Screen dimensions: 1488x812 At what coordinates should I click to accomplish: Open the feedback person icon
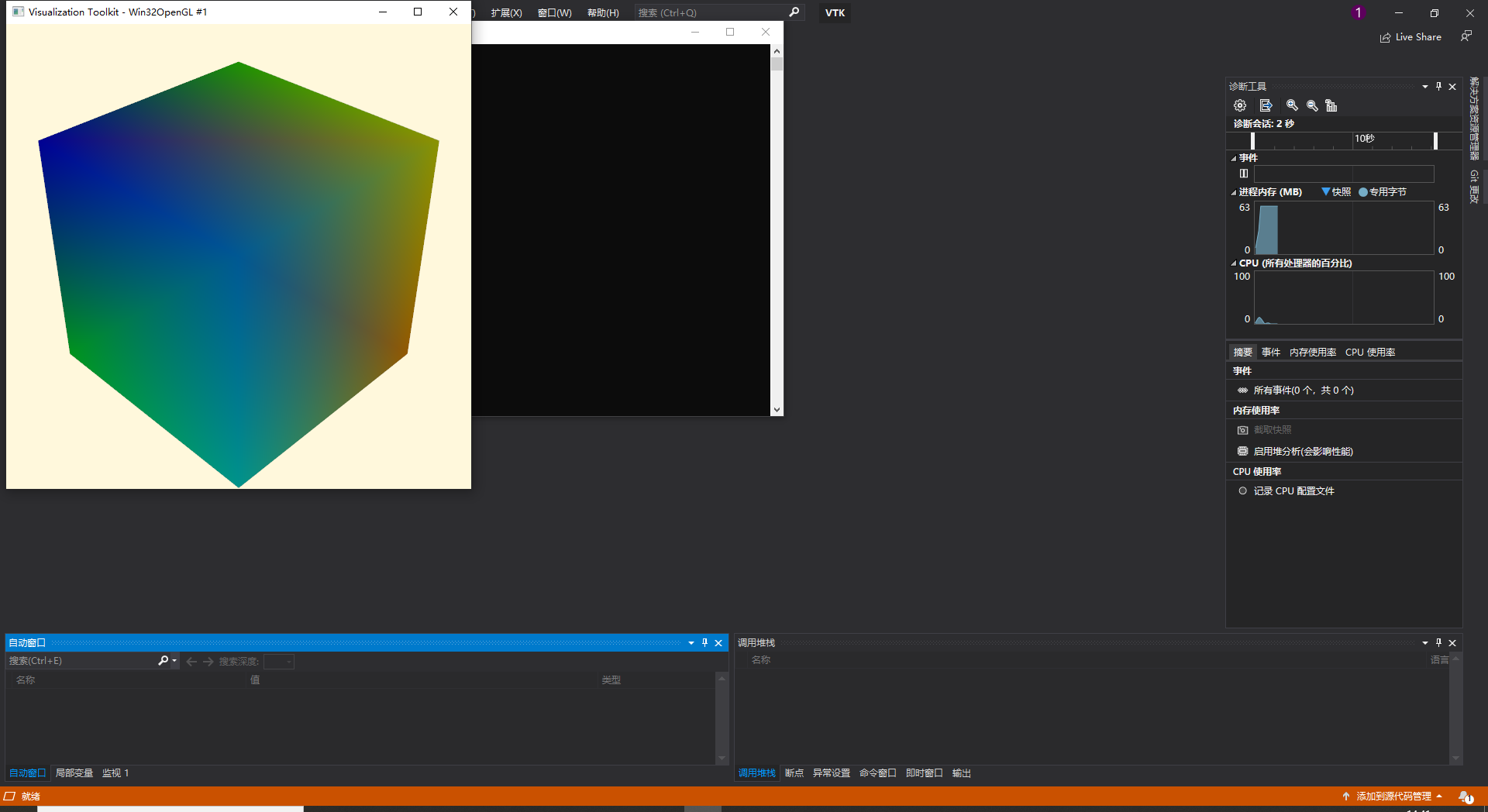tap(1466, 36)
